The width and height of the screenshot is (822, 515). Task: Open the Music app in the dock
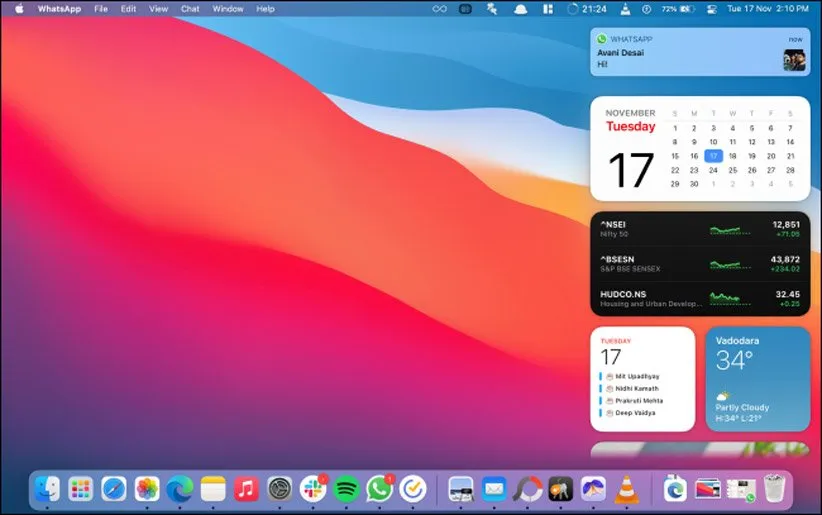246,488
